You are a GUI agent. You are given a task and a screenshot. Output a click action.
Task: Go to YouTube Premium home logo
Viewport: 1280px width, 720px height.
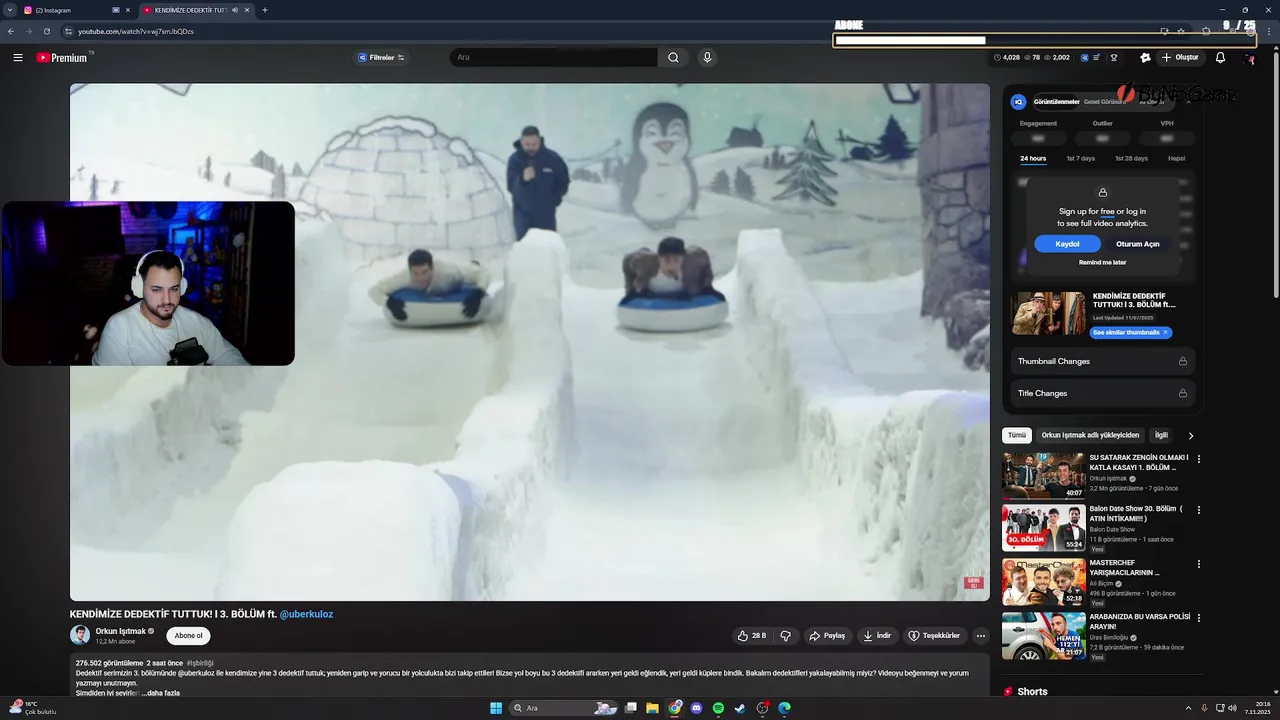point(64,58)
